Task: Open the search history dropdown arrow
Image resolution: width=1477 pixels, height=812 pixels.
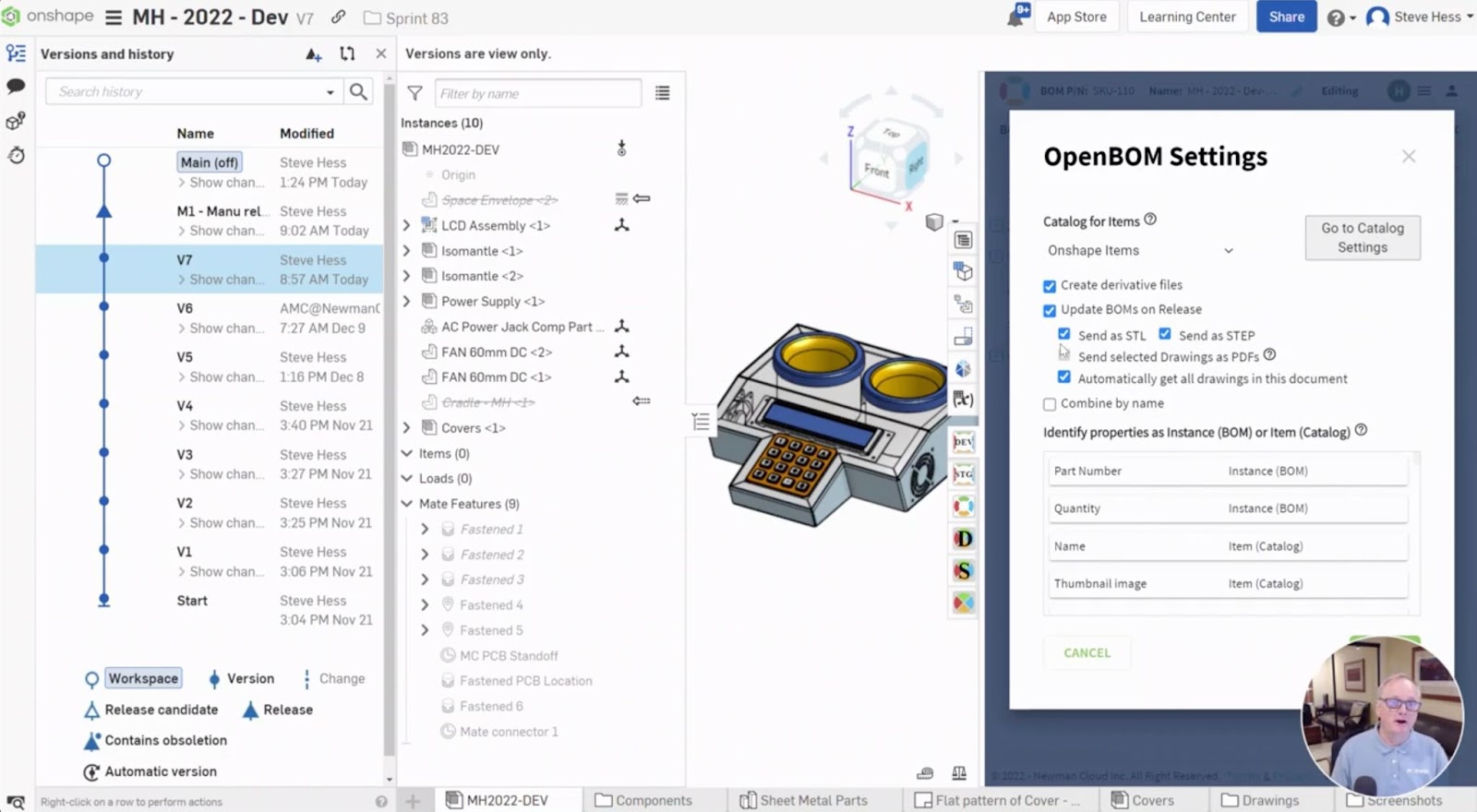Action: pyautogui.click(x=330, y=92)
